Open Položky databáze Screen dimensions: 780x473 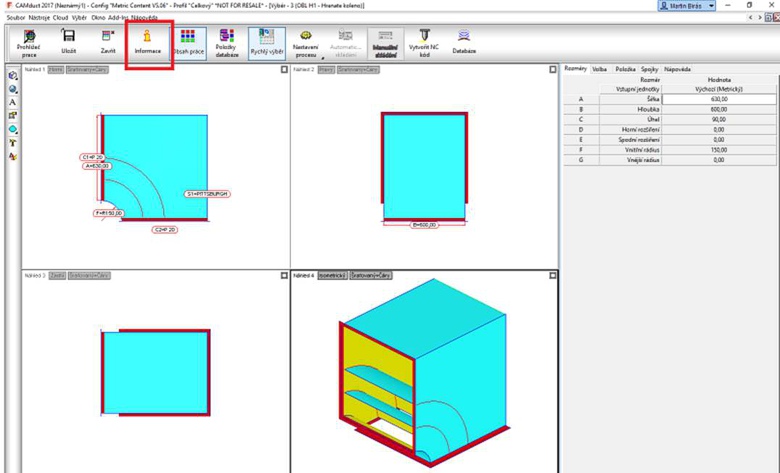pos(226,41)
